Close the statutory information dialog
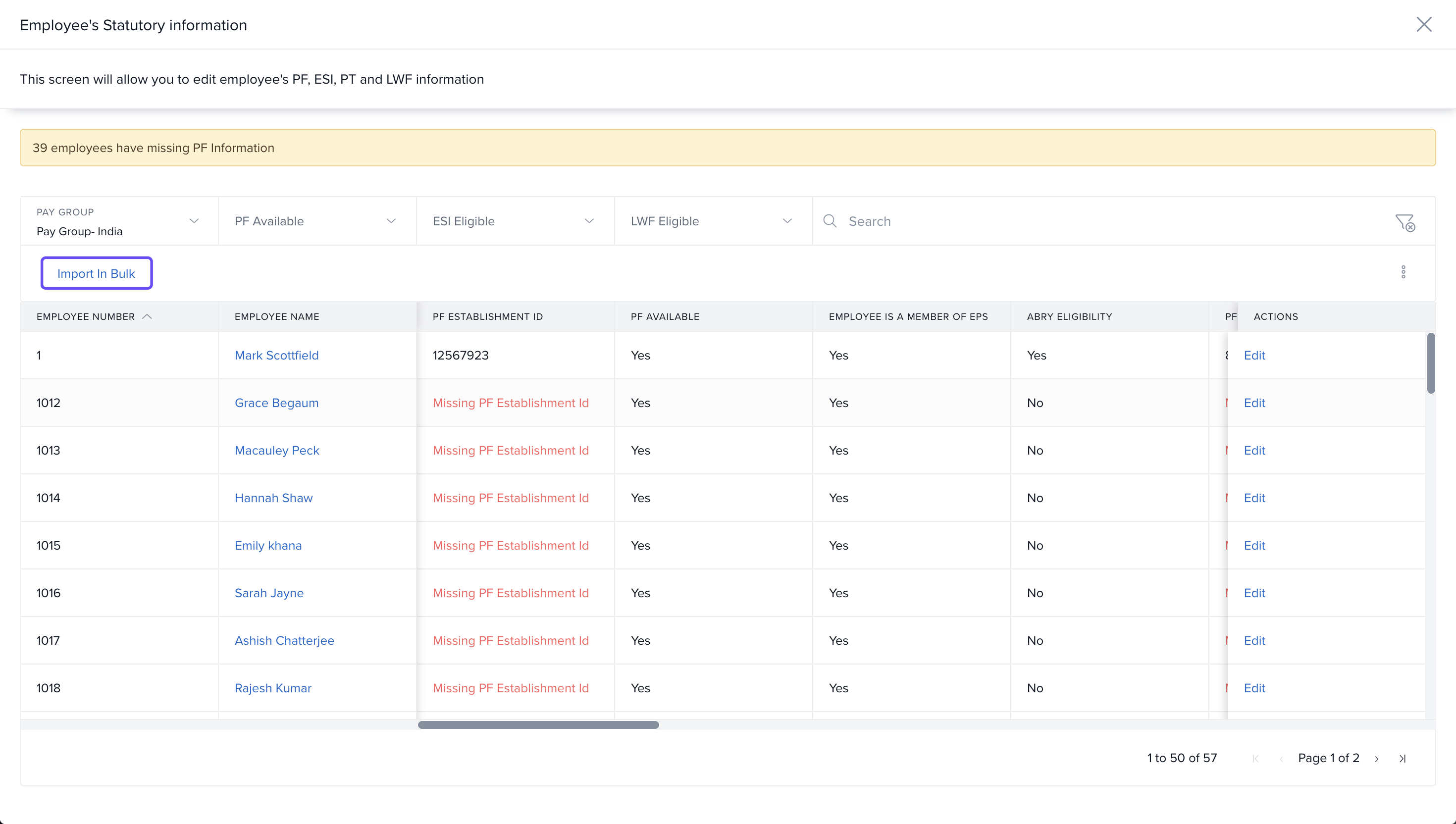This screenshot has height=824, width=1456. pos(1424,24)
